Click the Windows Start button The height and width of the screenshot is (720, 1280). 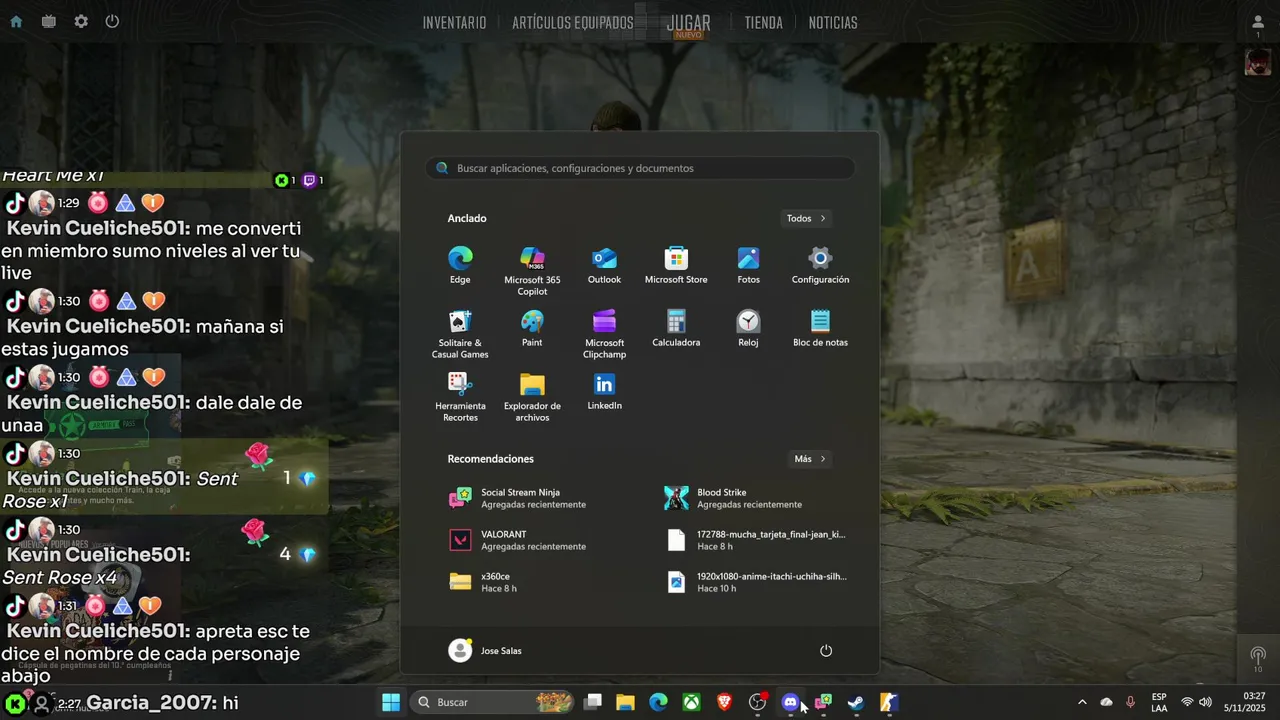[391, 702]
